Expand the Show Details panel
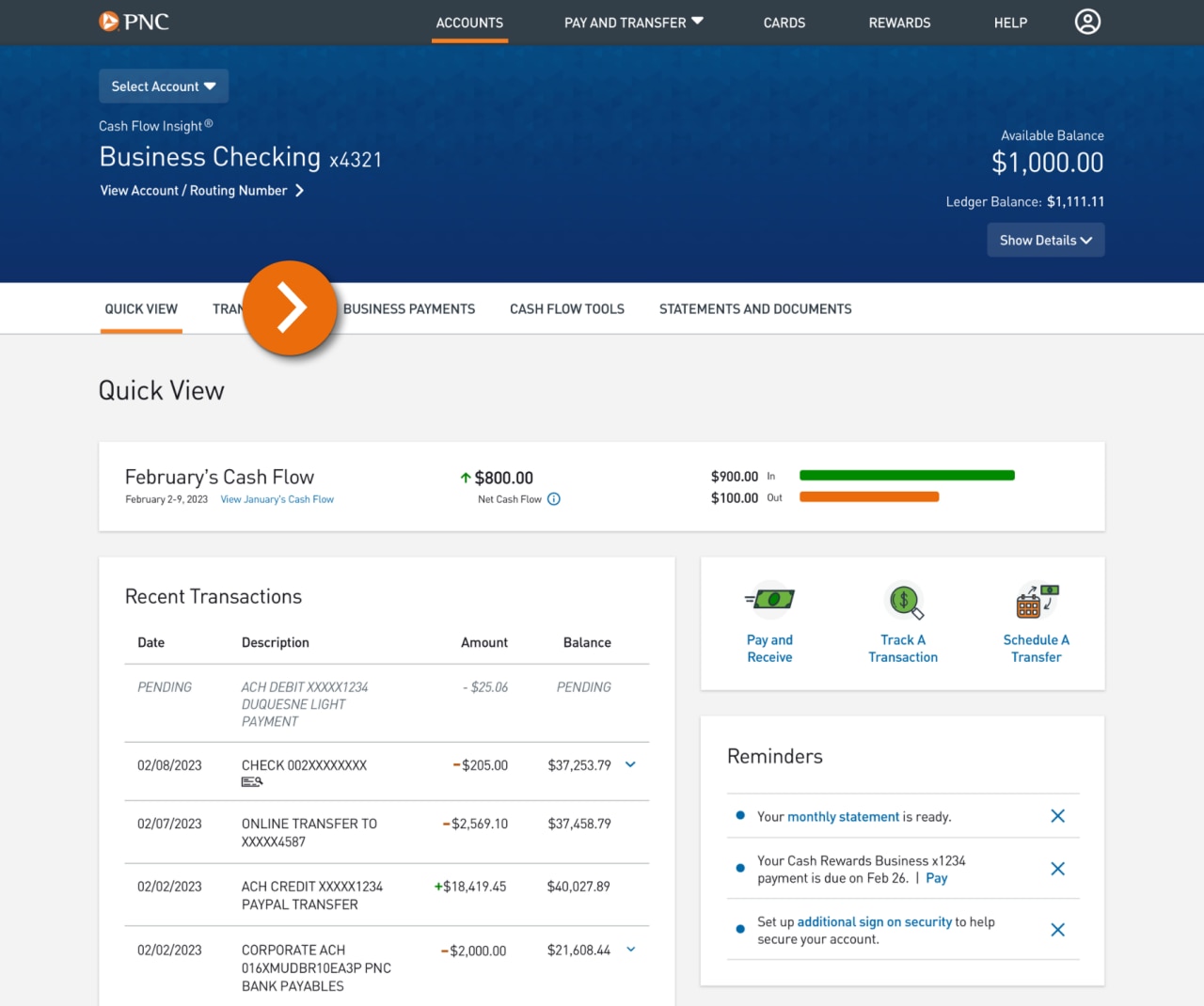This screenshot has width=1204, height=1006. point(1045,240)
